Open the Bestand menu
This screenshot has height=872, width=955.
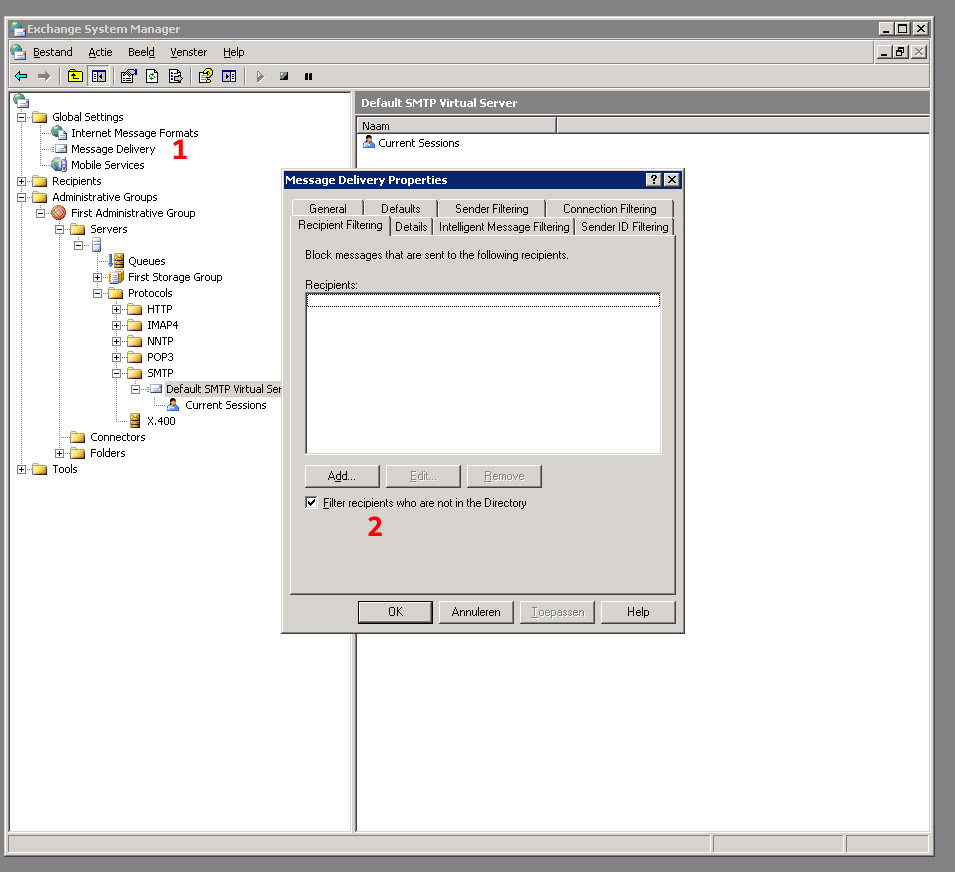(x=52, y=52)
